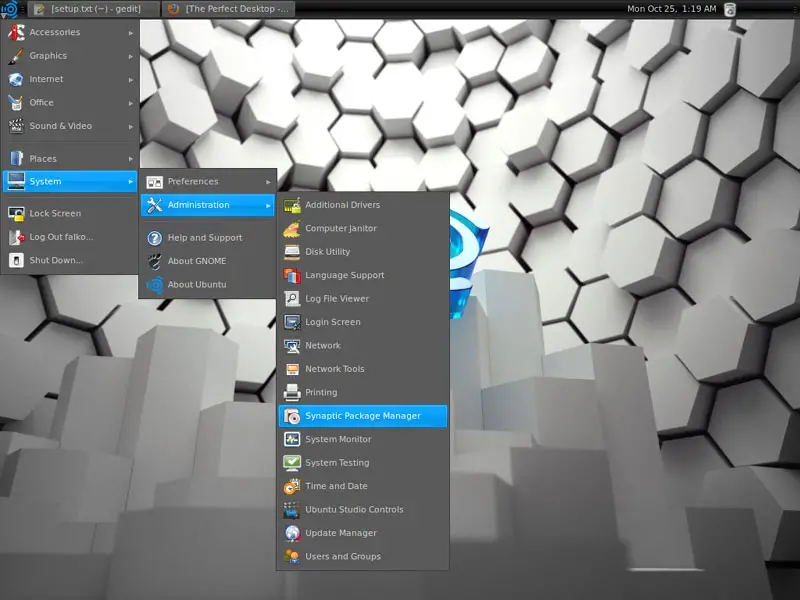
Task: Expand the Places submenu arrow
Action: point(131,159)
